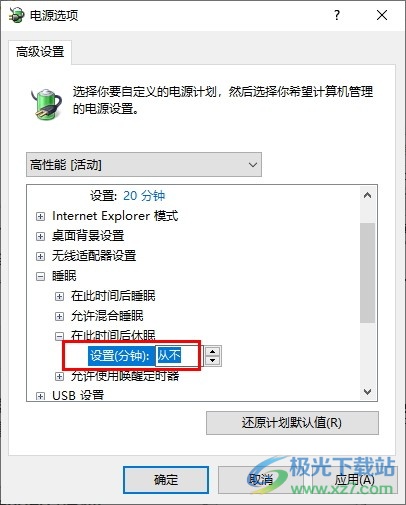Open the 高性能 [活动] power plan dropdown
The height and width of the screenshot is (505, 406).
[144, 165]
